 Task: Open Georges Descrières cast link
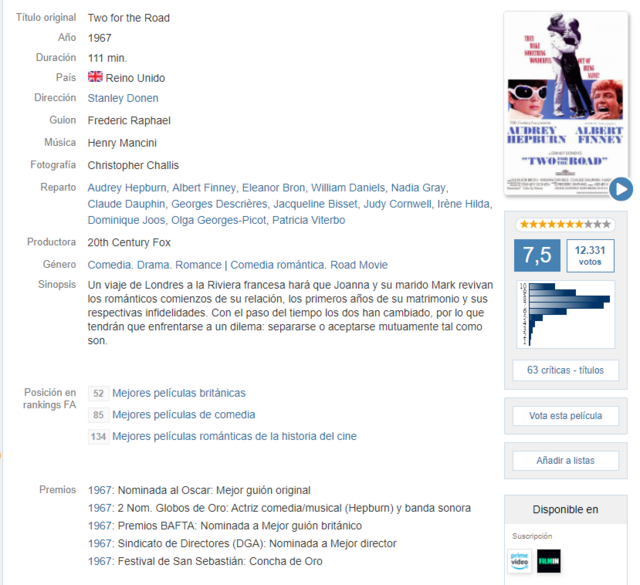pyautogui.click(x=219, y=204)
